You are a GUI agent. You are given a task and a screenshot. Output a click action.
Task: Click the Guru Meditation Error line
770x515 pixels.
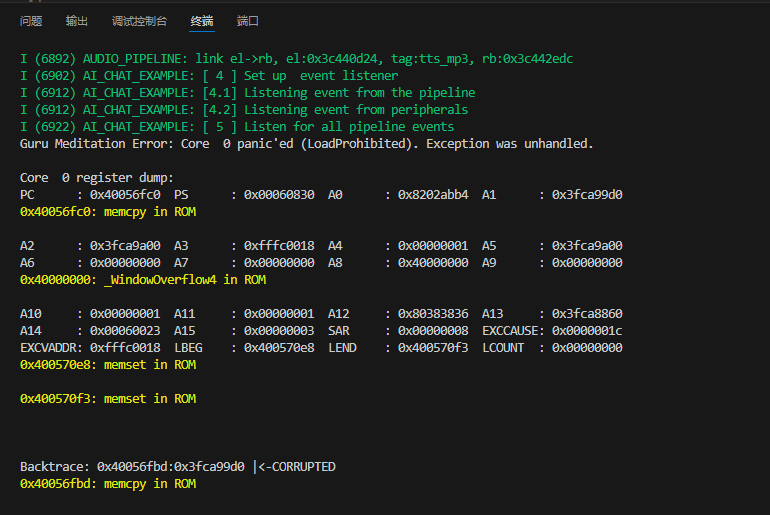click(306, 144)
